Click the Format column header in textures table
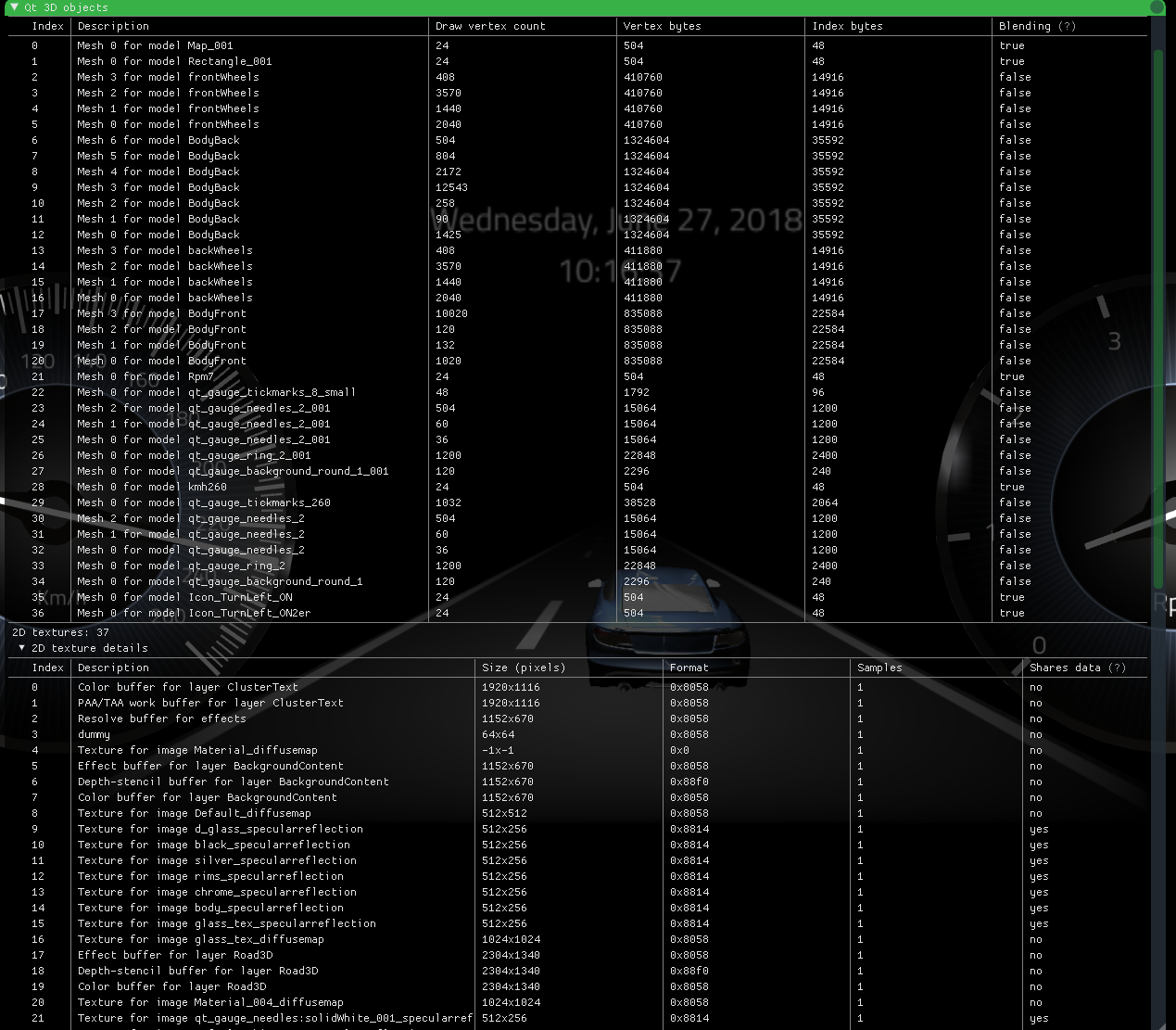 point(689,668)
